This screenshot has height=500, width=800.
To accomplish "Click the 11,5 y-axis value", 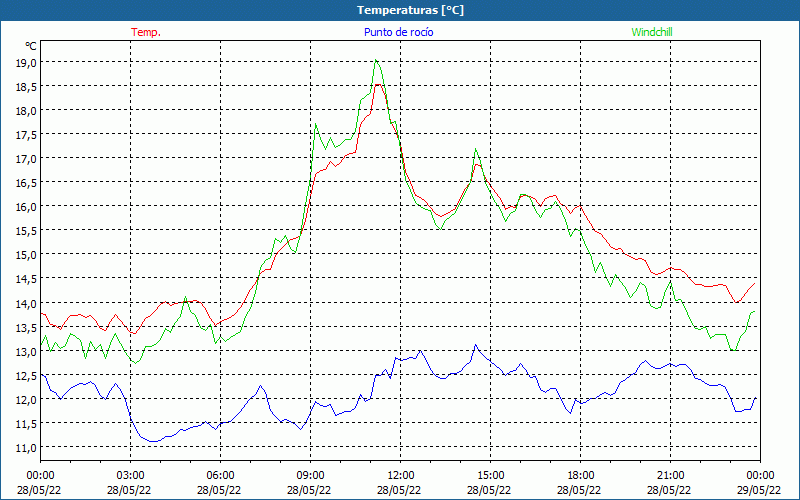I will point(26,423).
